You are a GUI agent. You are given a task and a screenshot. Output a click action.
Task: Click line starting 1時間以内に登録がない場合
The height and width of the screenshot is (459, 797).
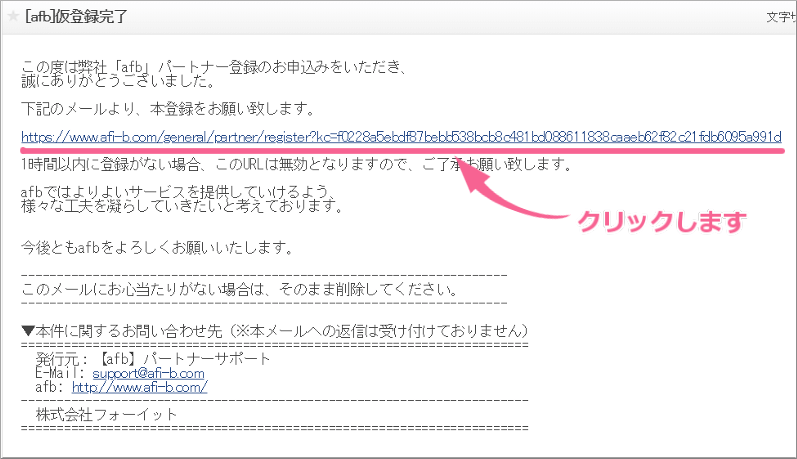tap(297, 165)
